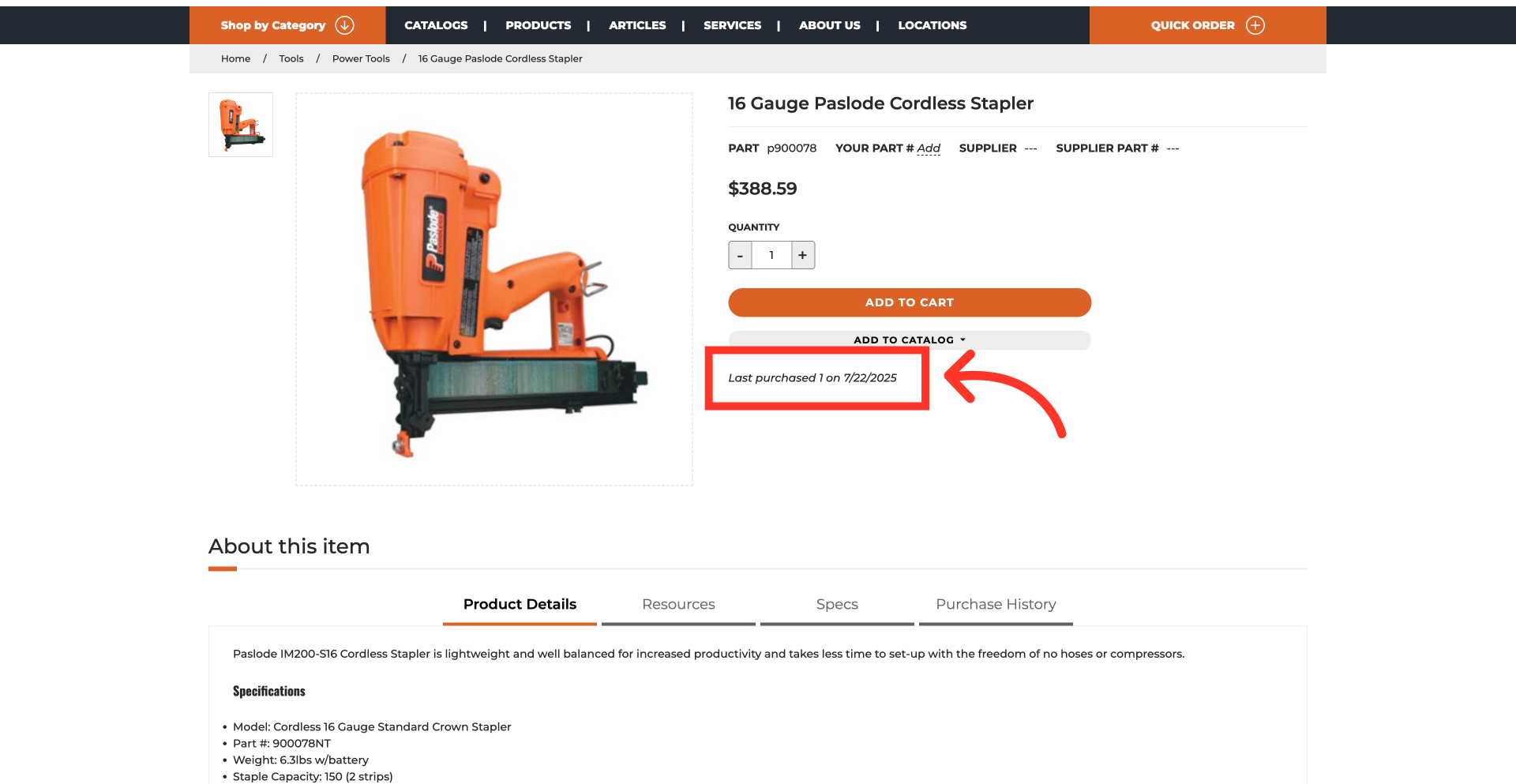This screenshot has height=784, width=1516.
Task: Decrease quantity with the minus button
Action: point(740,255)
